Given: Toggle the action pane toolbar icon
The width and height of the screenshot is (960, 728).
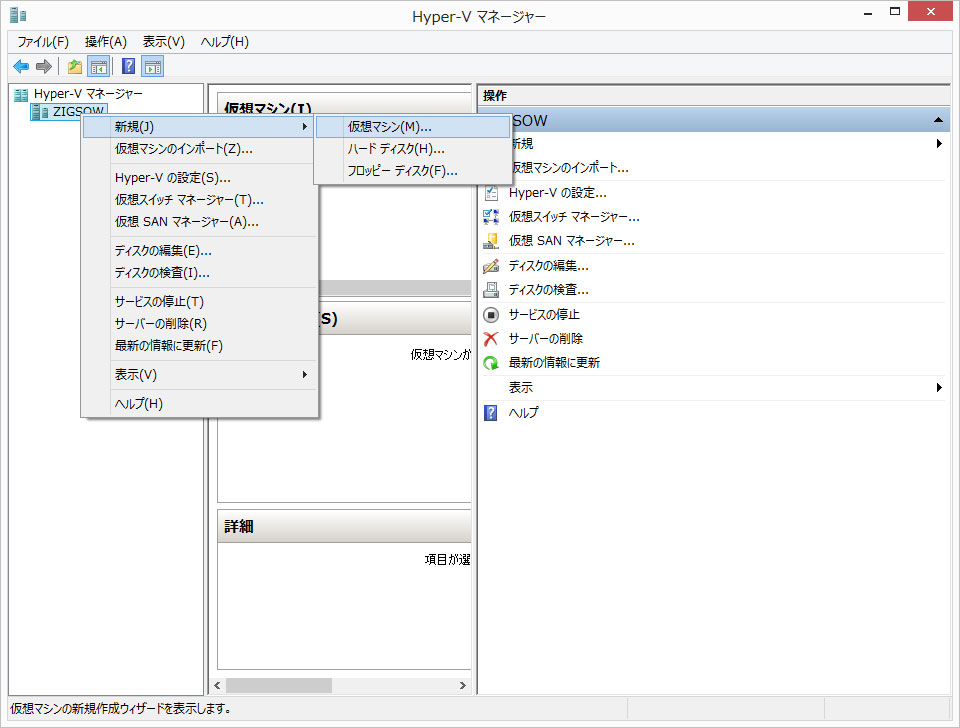Looking at the screenshot, I should [x=152, y=66].
